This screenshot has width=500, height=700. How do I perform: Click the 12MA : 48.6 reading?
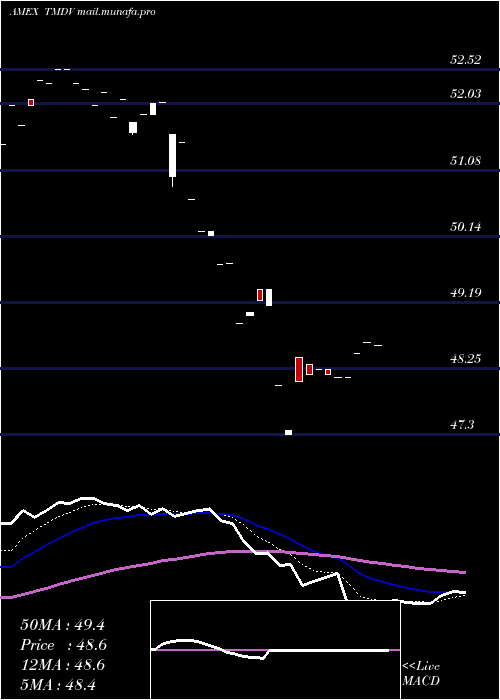[x=62, y=665]
